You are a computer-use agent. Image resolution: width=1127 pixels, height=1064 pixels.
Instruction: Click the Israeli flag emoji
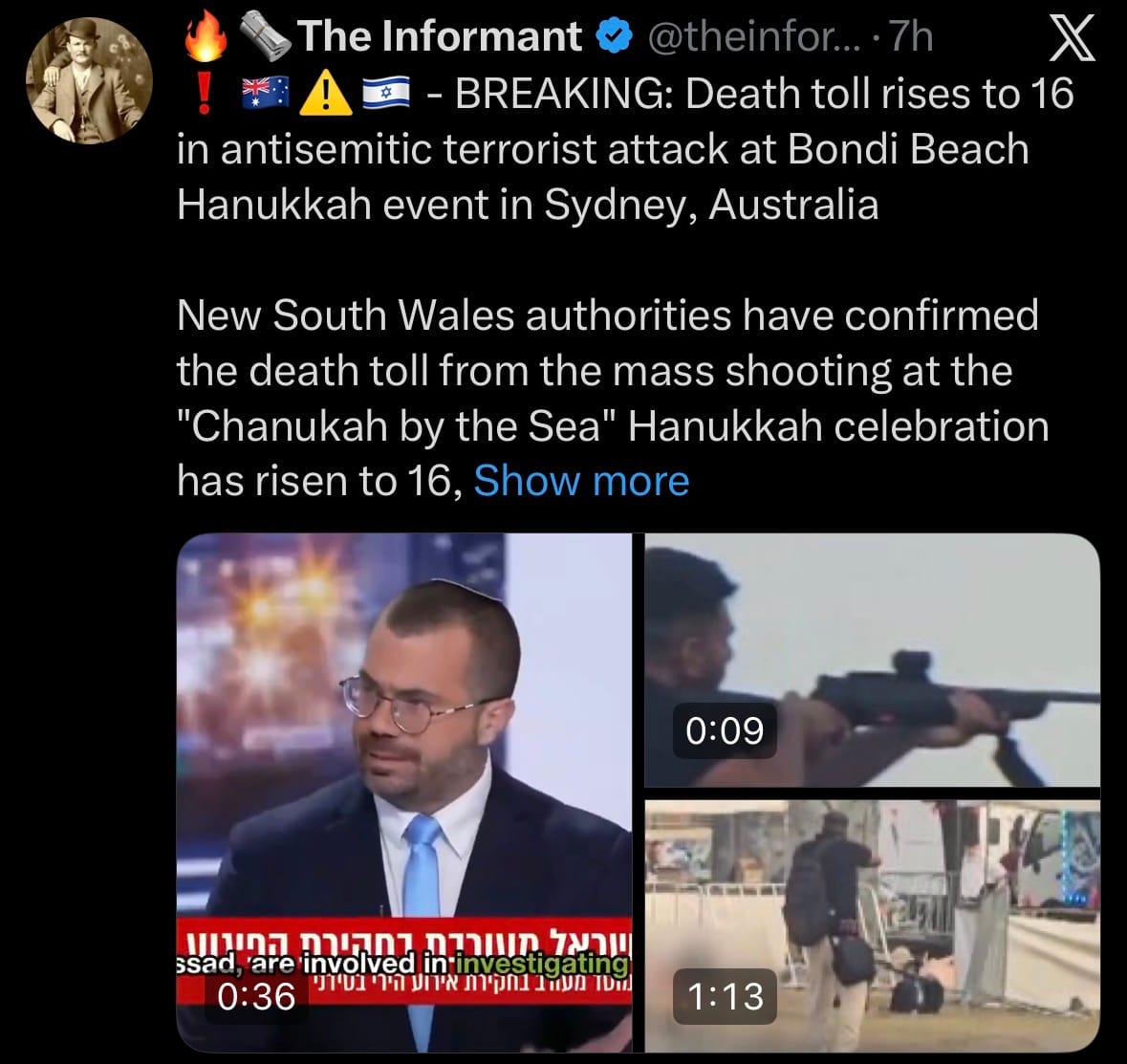[386, 94]
